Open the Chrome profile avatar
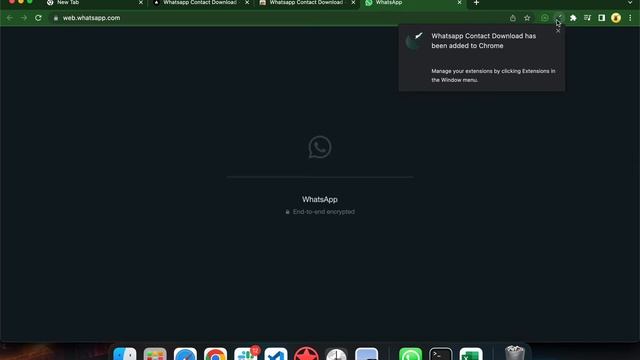 coord(616,18)
